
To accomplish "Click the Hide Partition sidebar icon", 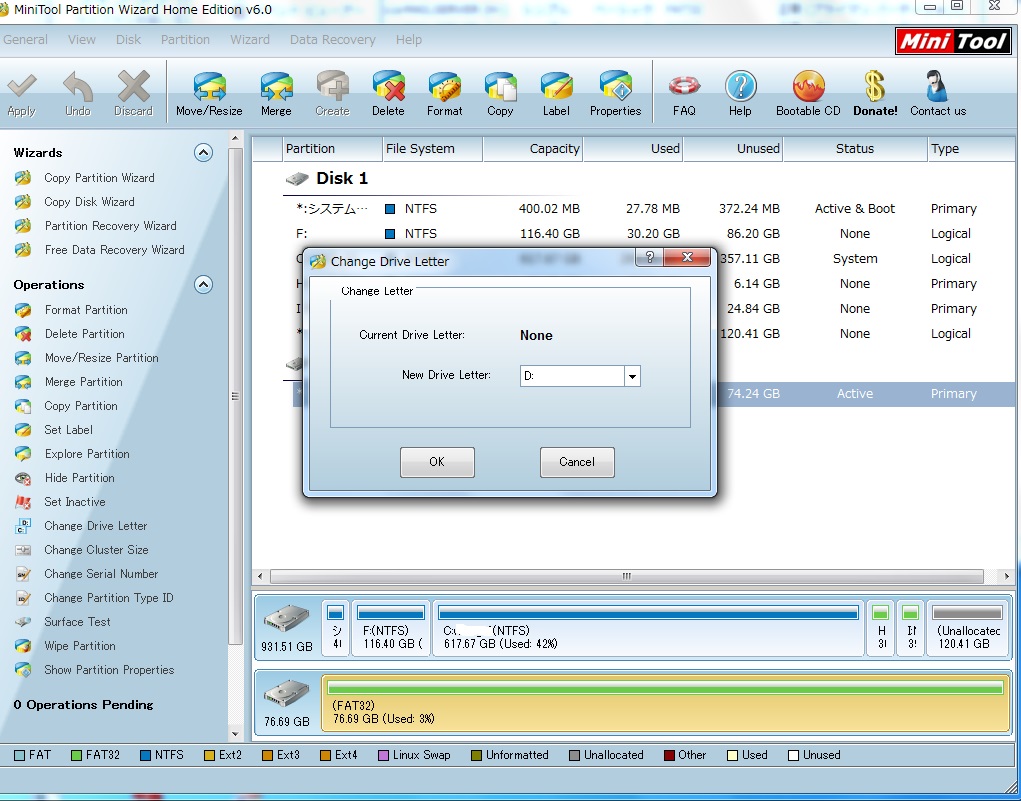I will coord(23,478).
